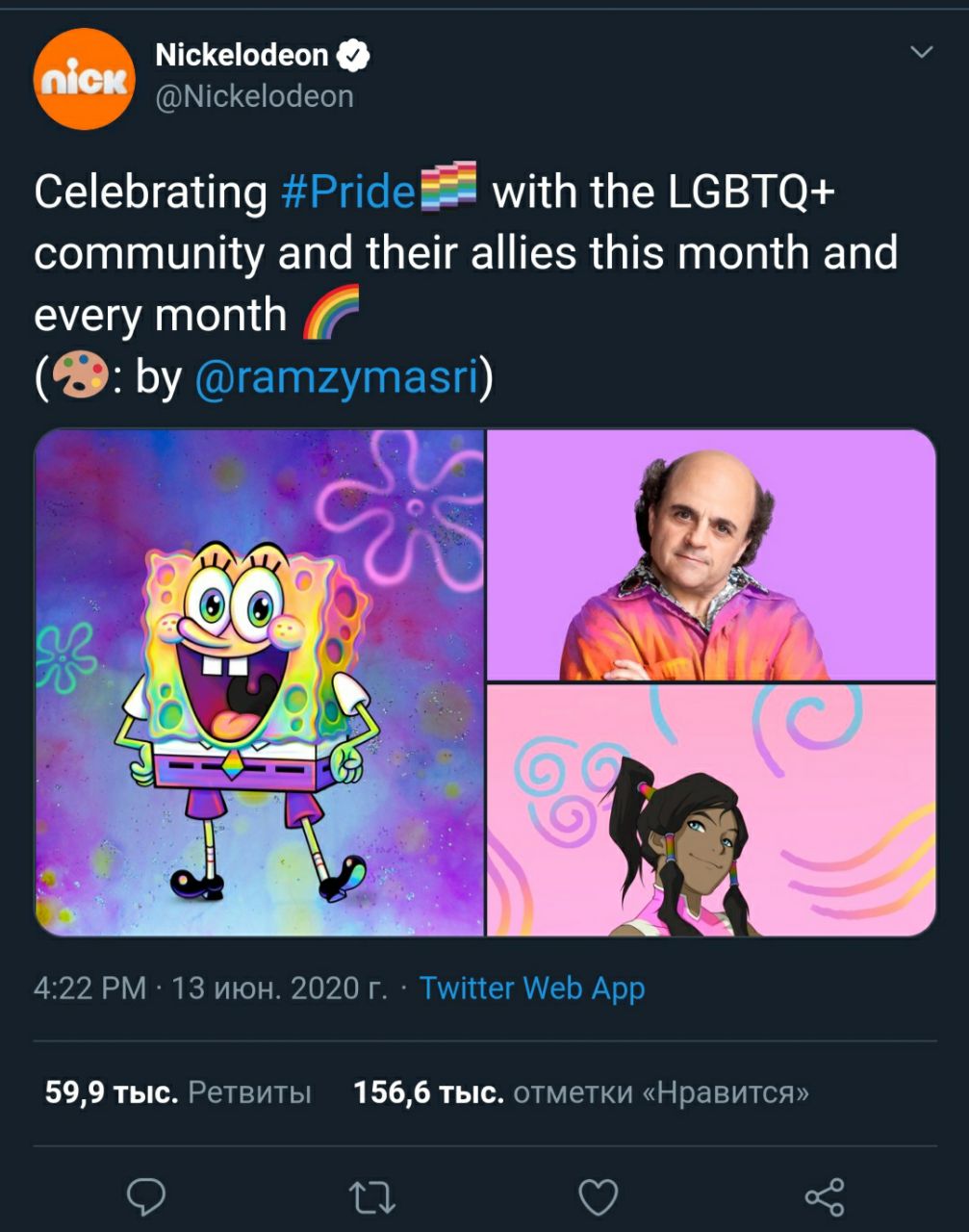Open the share icon menu
Image resolution: width=969 pixels, height=1232 pixels.
tap(825, 1197)
